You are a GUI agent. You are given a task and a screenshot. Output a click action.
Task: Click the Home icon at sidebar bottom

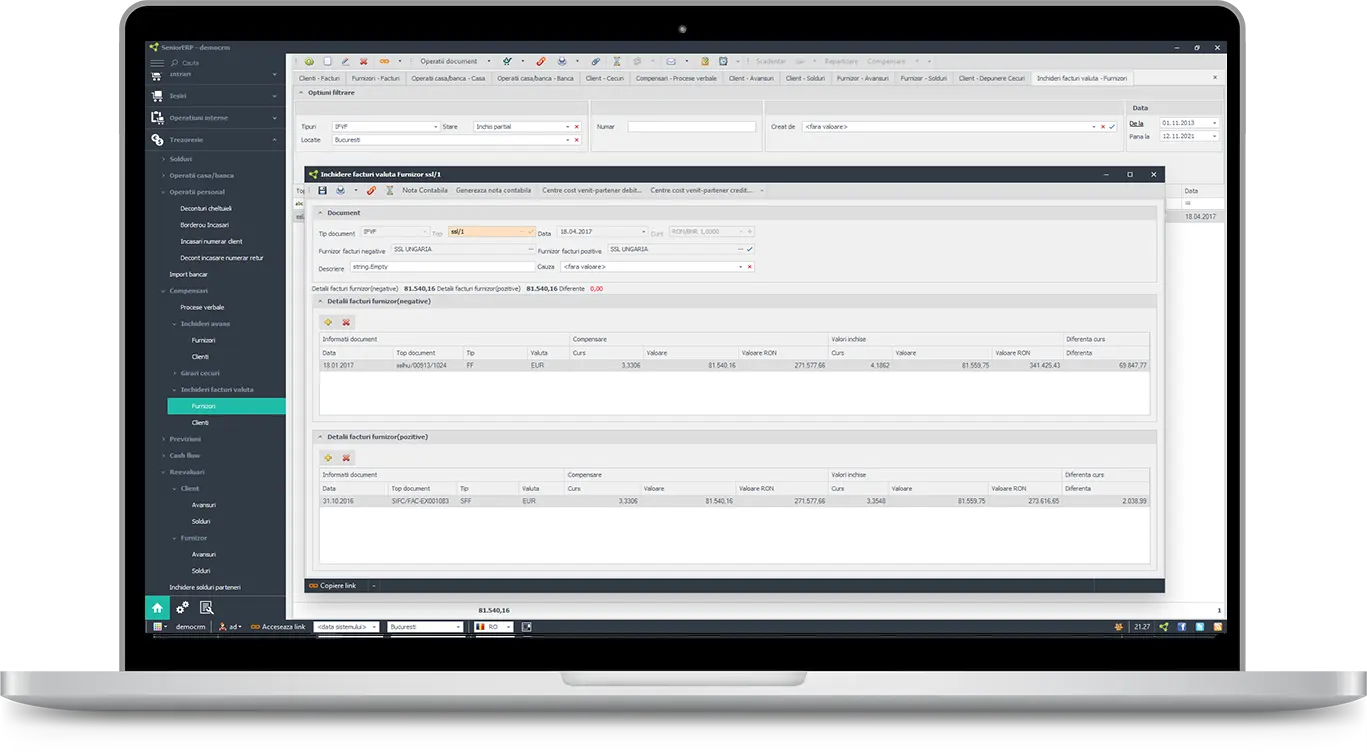click(x=157, y=607)
